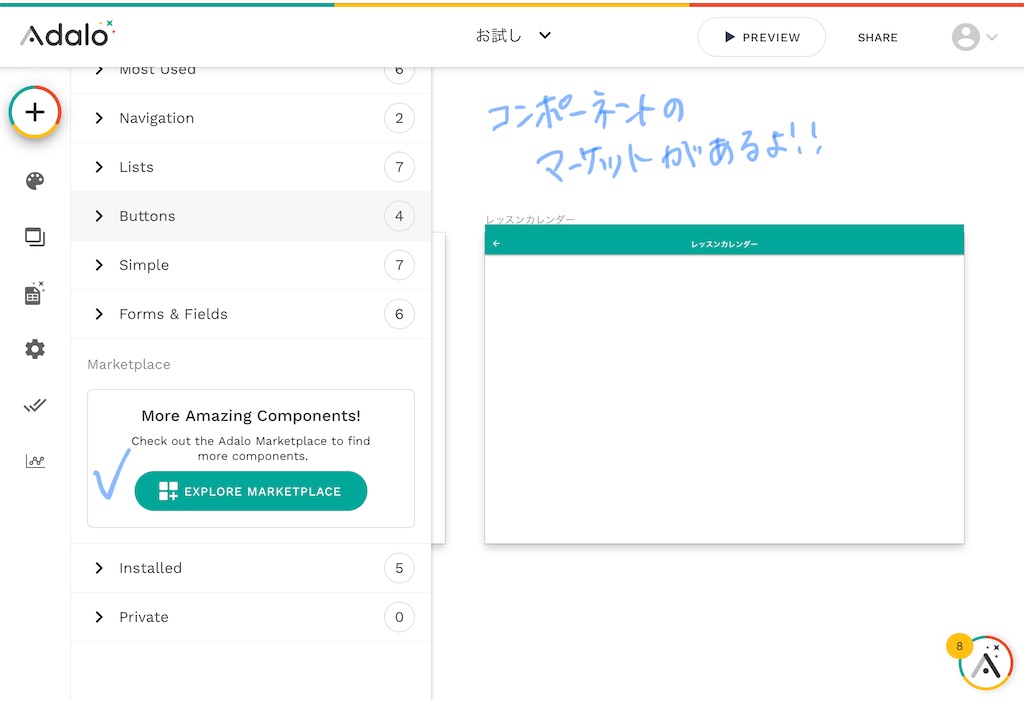This screenshot has height=701, width=1024.
Task: Open the Database panel icon in sidebar
Action: 34,293
